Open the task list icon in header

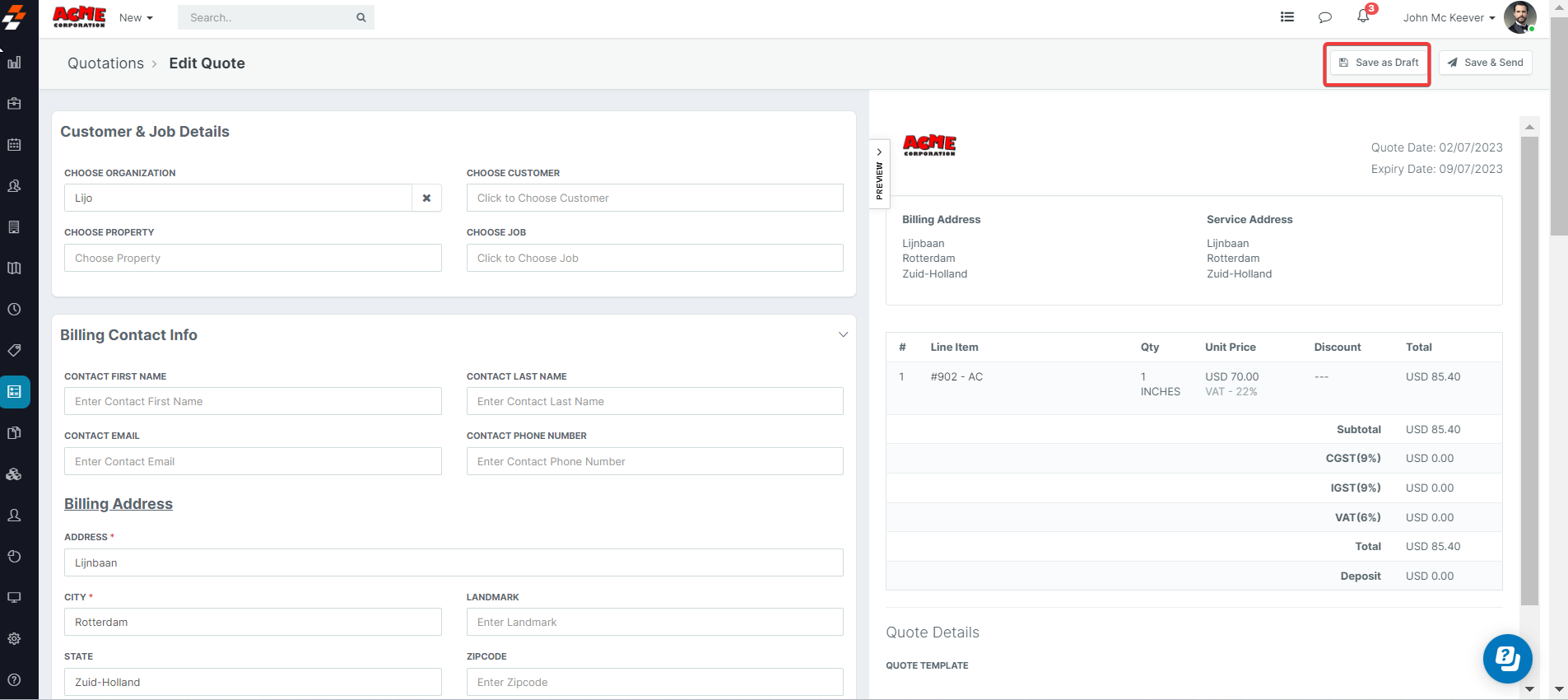click(1287, 17)
